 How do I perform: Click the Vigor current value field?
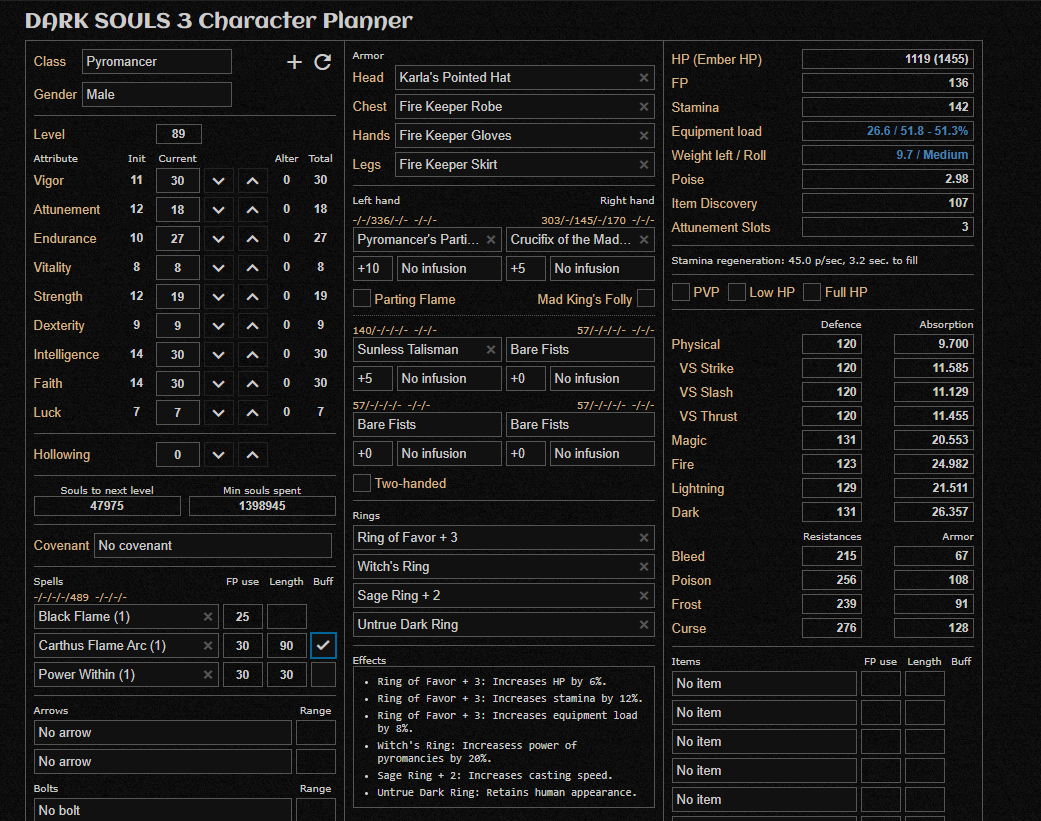coord(178,181)
